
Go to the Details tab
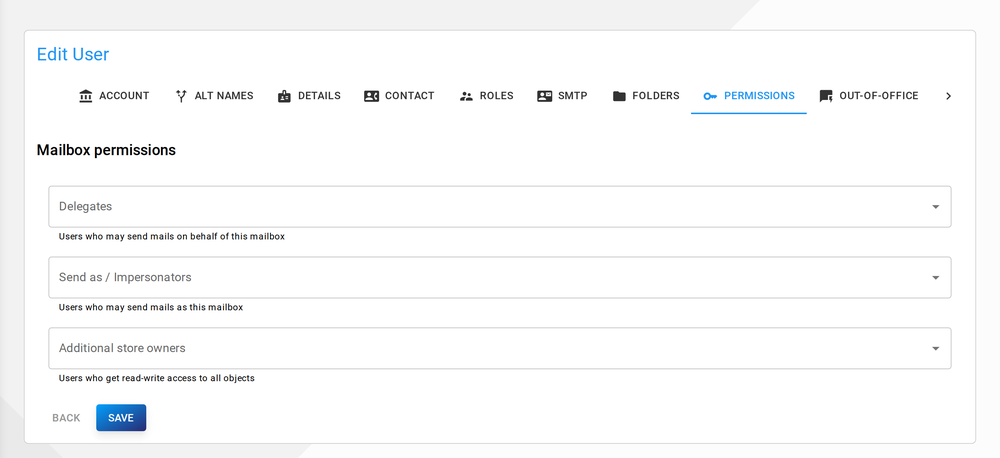(x=309, y=96)
